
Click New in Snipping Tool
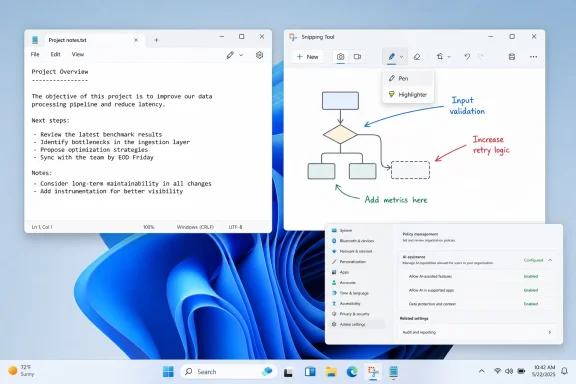[307, 57]
